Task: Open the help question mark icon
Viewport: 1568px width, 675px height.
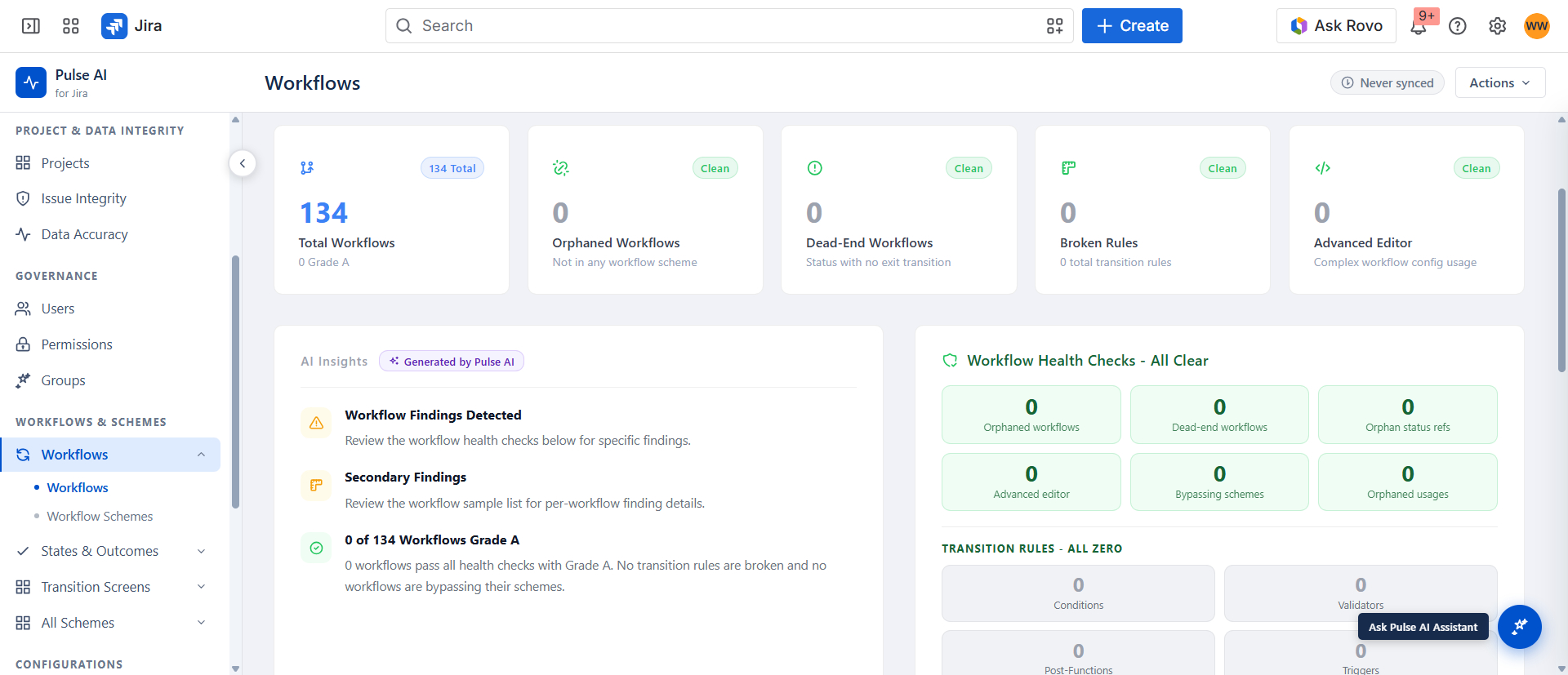Action: tap(1458, 26)
